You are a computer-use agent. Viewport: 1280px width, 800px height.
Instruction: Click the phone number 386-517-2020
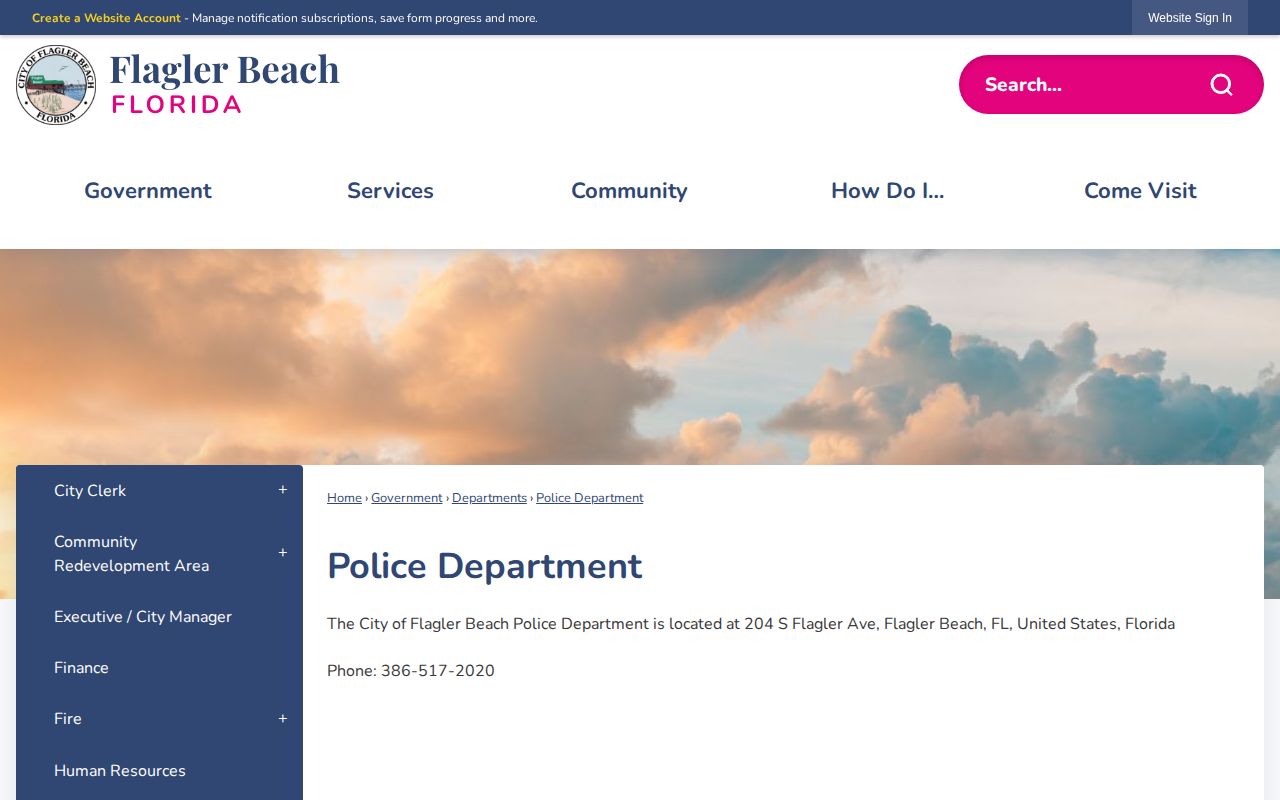pyautogui.click(x=438, y=671)
